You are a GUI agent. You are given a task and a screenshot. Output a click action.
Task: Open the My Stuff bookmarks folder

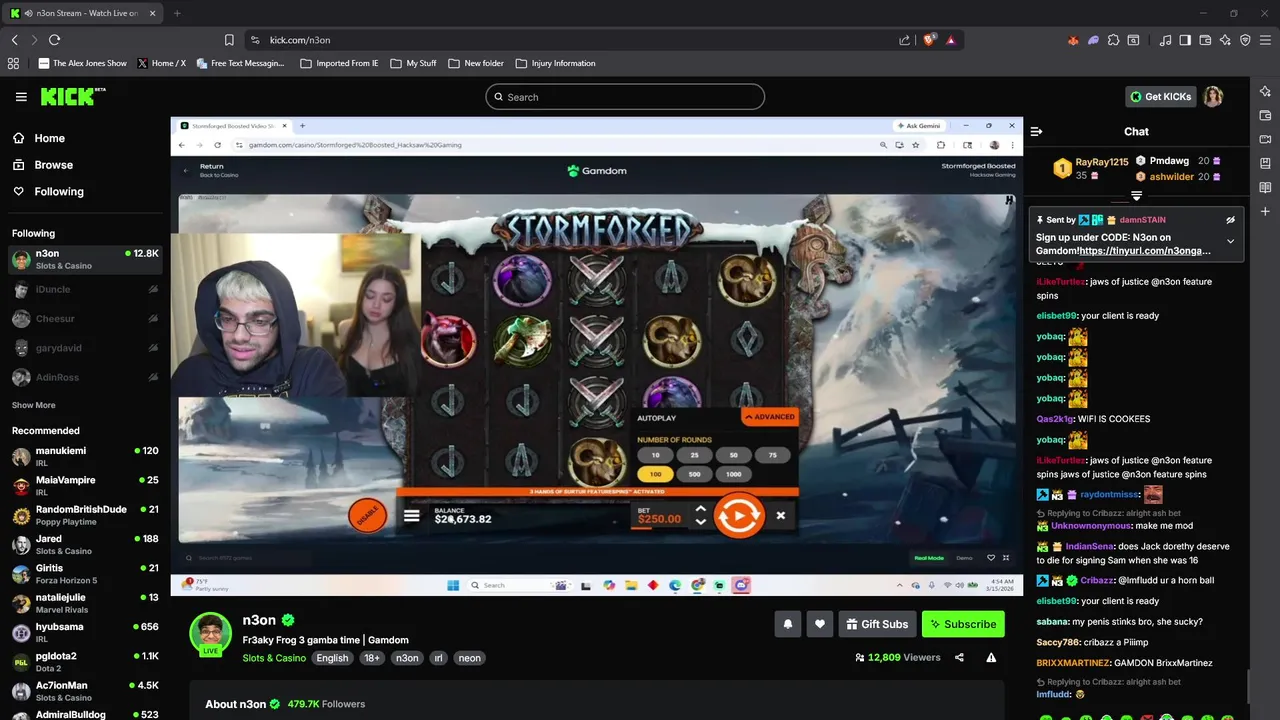click(413, 63)
